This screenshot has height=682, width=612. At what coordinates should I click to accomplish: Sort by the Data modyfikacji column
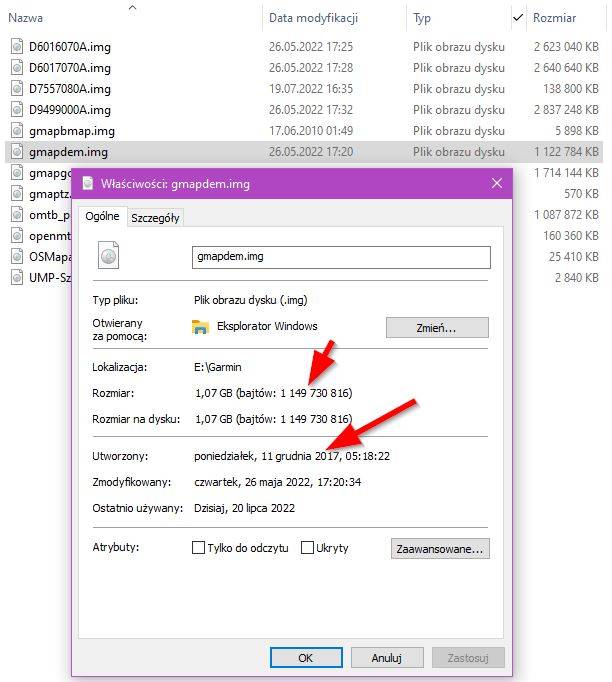313,18
